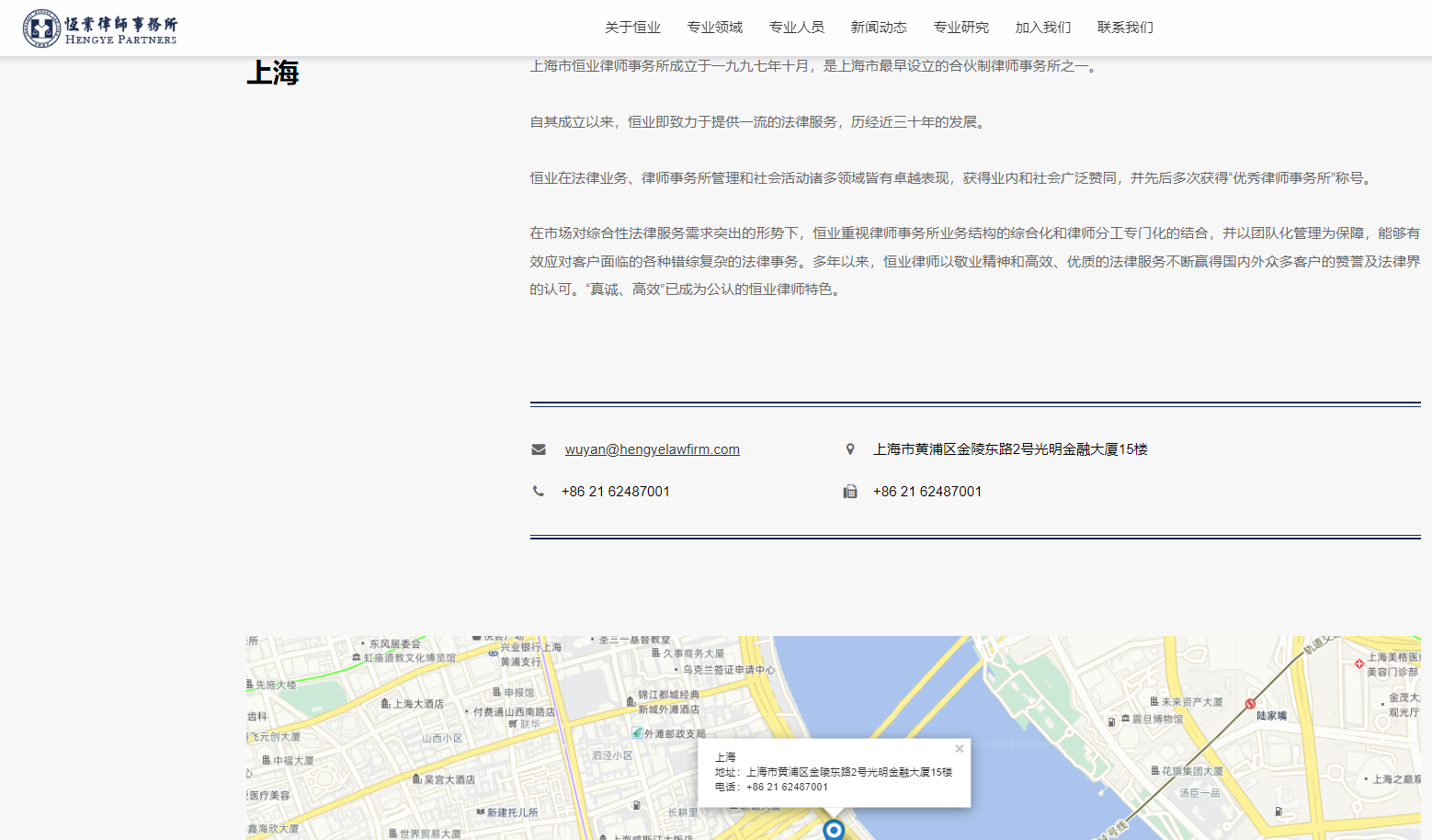Image resolution: width=1432 pixels, height=840 pixels.
Task: Click the wuyan@hengyelawfirm.com email link
Action: point(653,448)
